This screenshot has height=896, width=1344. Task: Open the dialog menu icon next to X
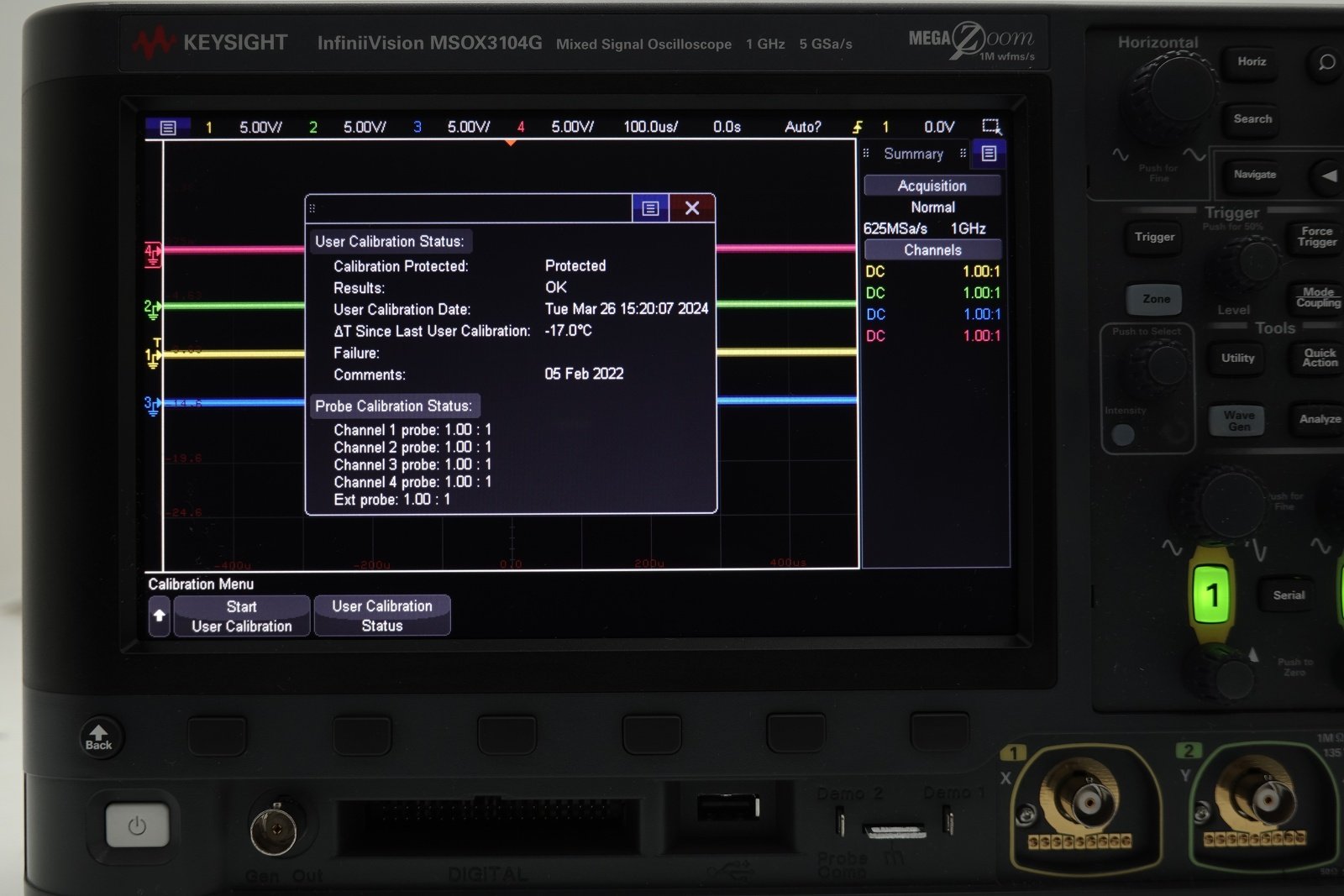(x=650, y=208)
